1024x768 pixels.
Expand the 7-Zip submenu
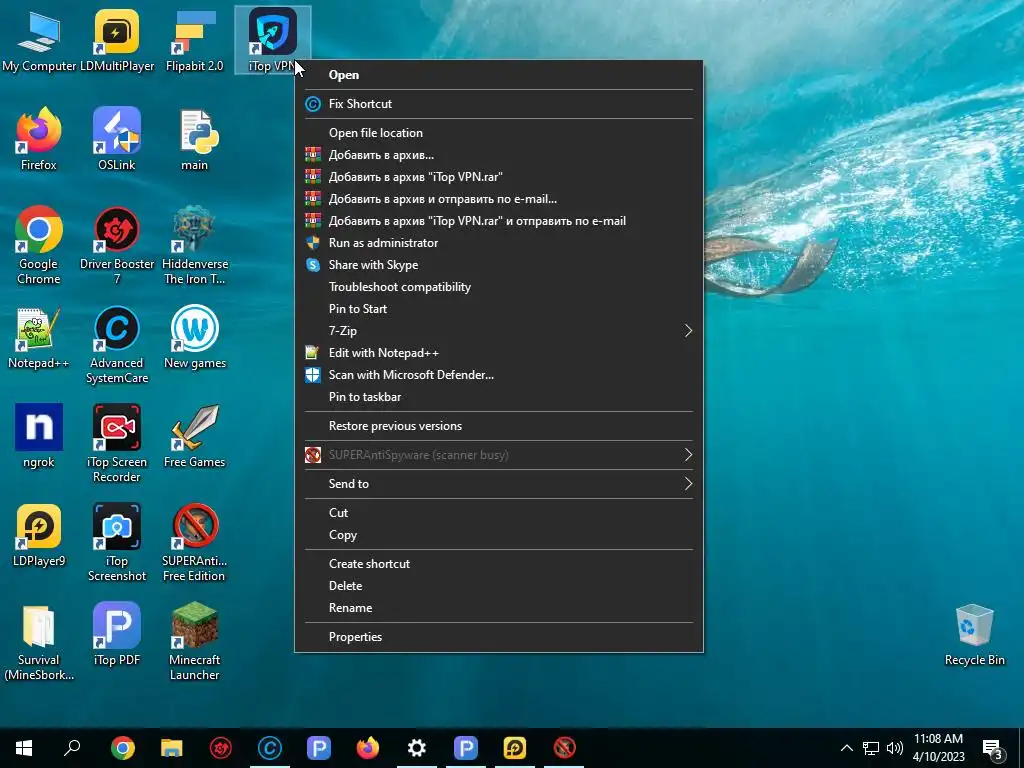499,331
